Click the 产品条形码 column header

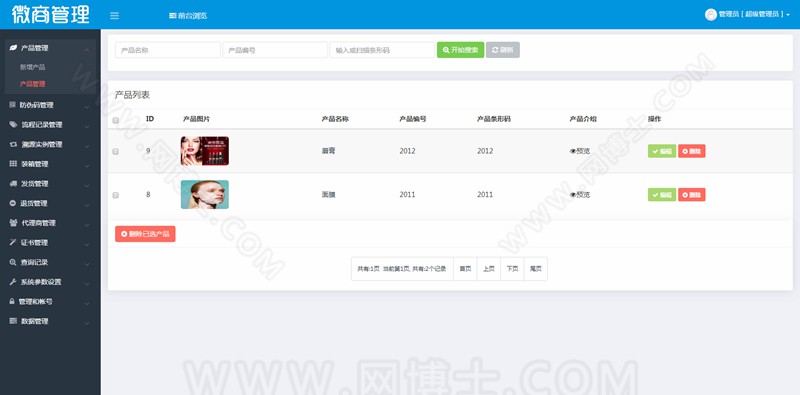(x=493, y=119)
